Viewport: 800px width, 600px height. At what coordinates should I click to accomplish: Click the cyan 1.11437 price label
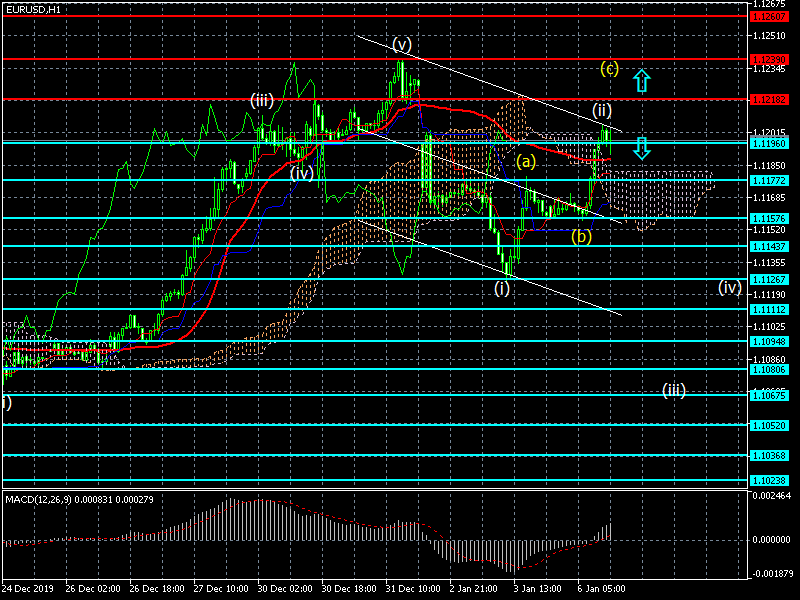coord(769,246)
